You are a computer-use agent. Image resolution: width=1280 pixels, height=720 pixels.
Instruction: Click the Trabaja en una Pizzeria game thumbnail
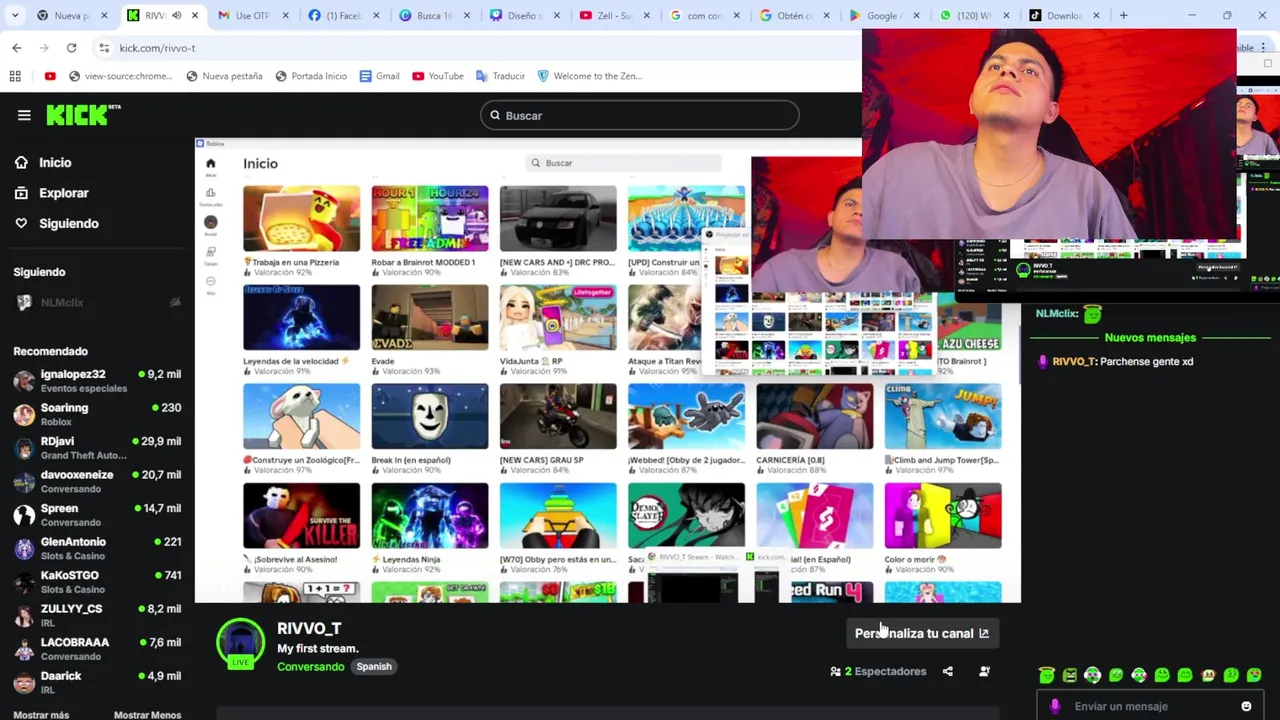tap(301, 218)
